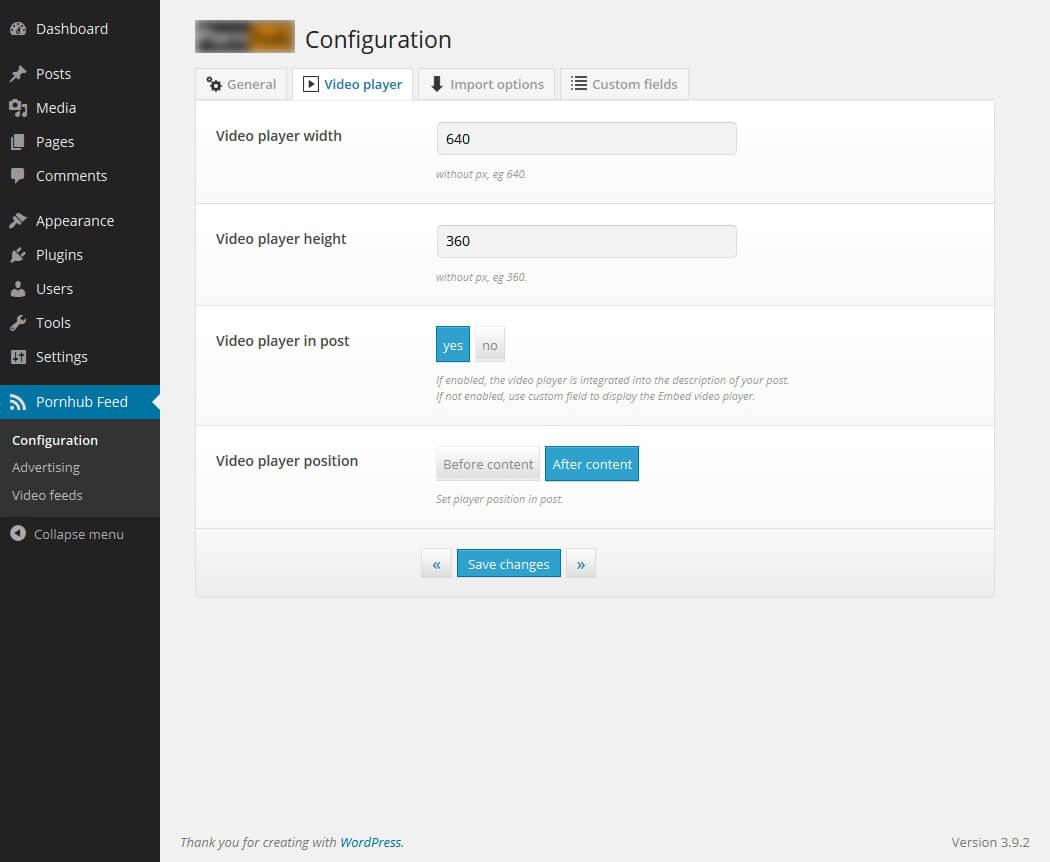Click the list icon on Custom fields tab
The height and width of the screenshot is (862, 1050).
(x=579, y=84)
